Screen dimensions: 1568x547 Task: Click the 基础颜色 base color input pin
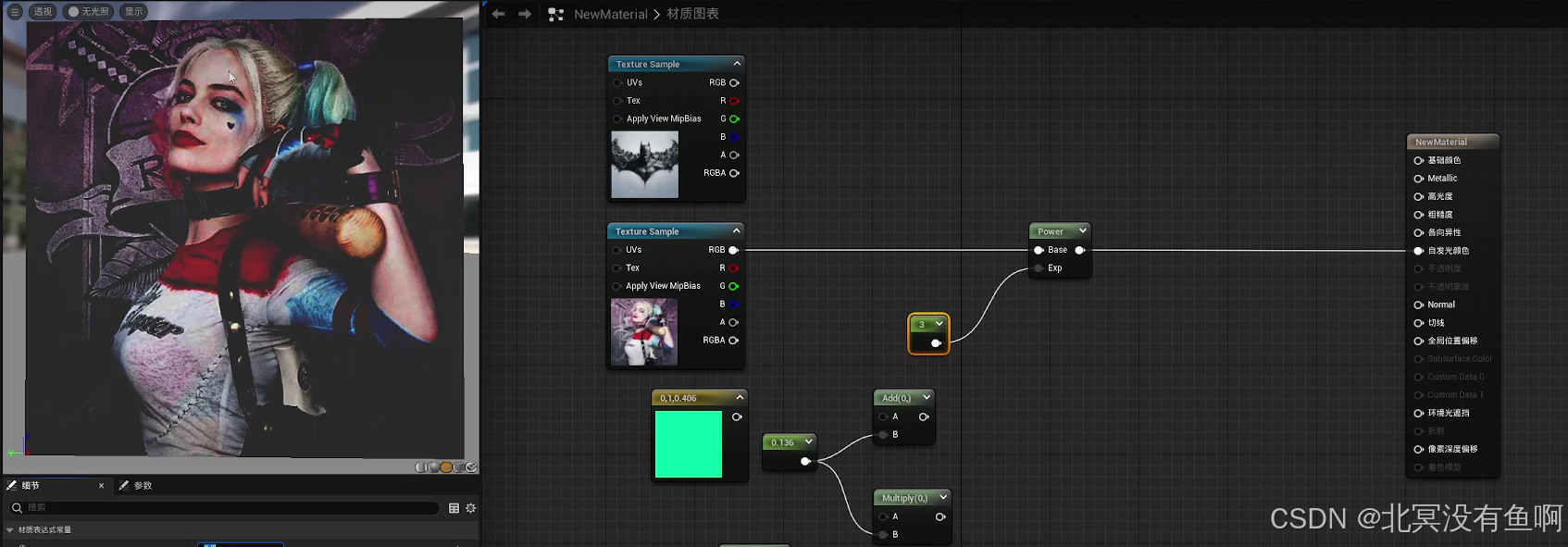1418,160
